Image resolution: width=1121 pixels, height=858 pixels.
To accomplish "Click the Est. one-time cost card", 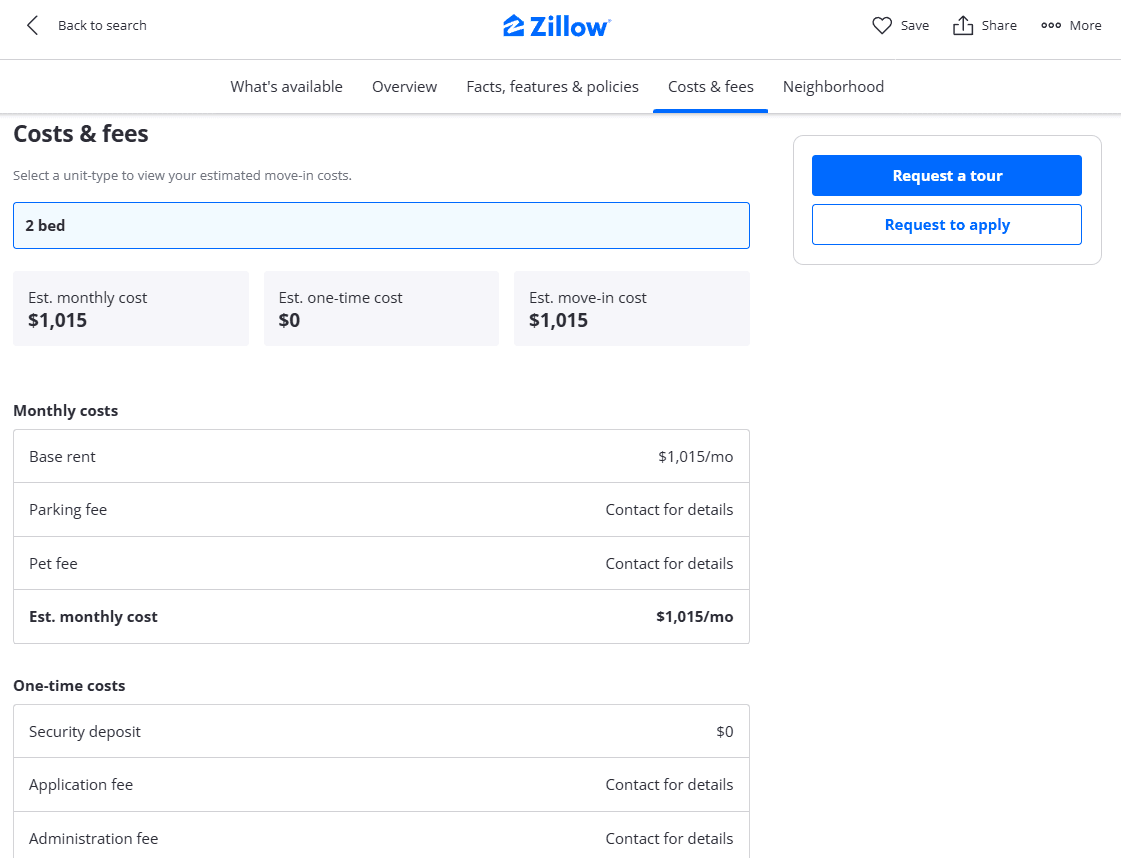I will (x=381, y=309).
